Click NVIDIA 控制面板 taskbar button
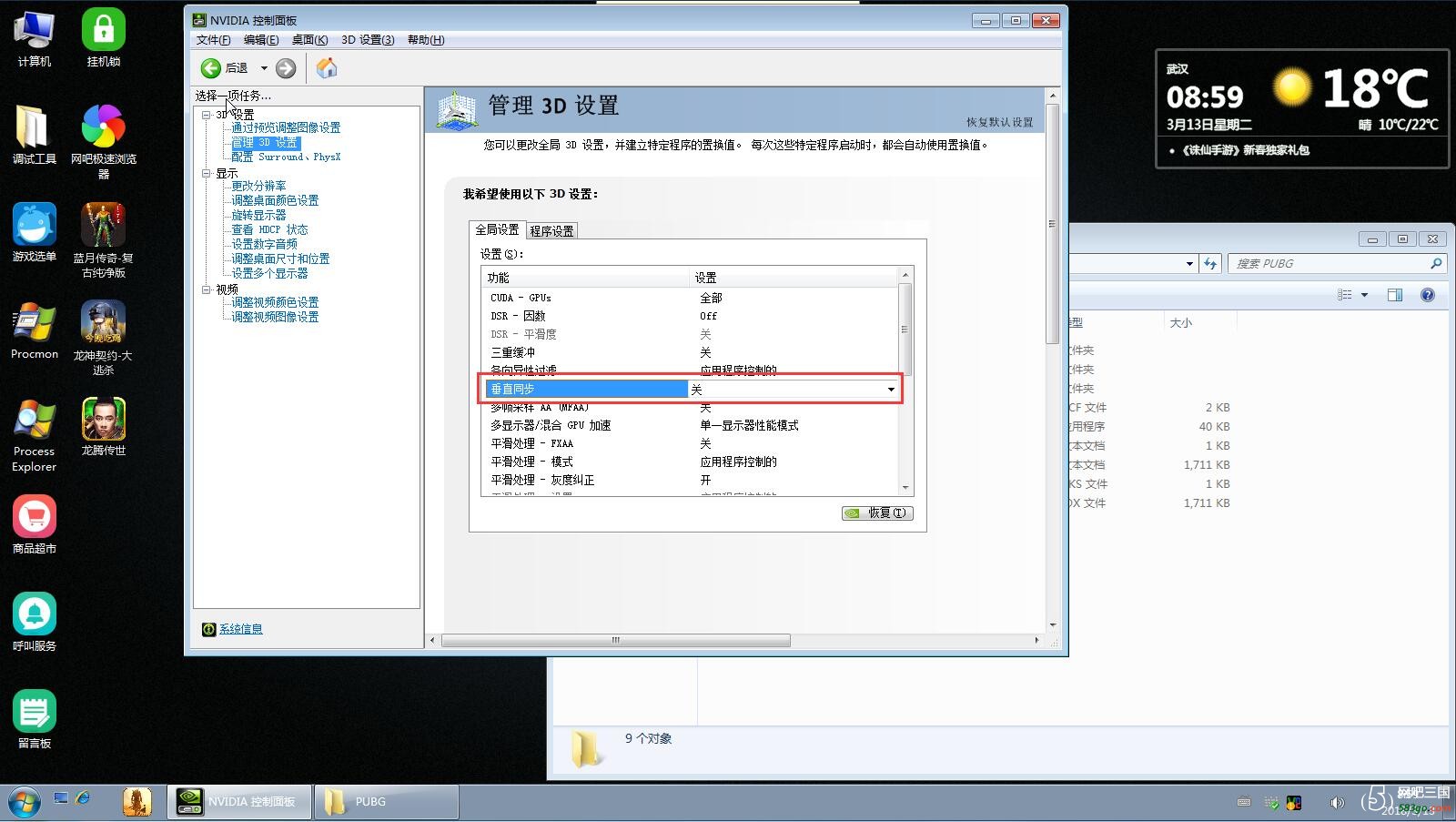 tap(239, 802)
